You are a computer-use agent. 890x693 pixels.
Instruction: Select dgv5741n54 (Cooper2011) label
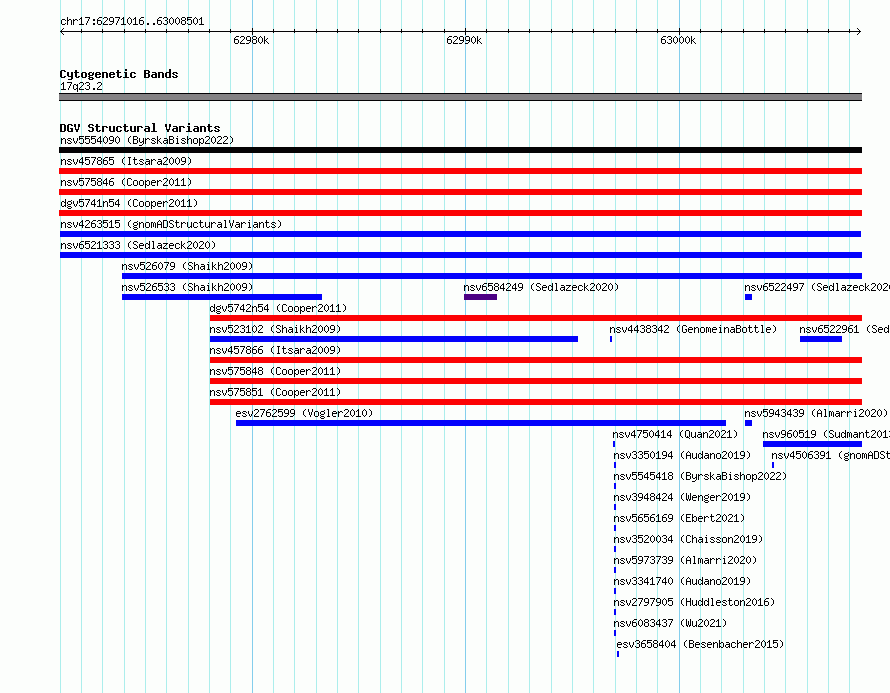point(129,203)
